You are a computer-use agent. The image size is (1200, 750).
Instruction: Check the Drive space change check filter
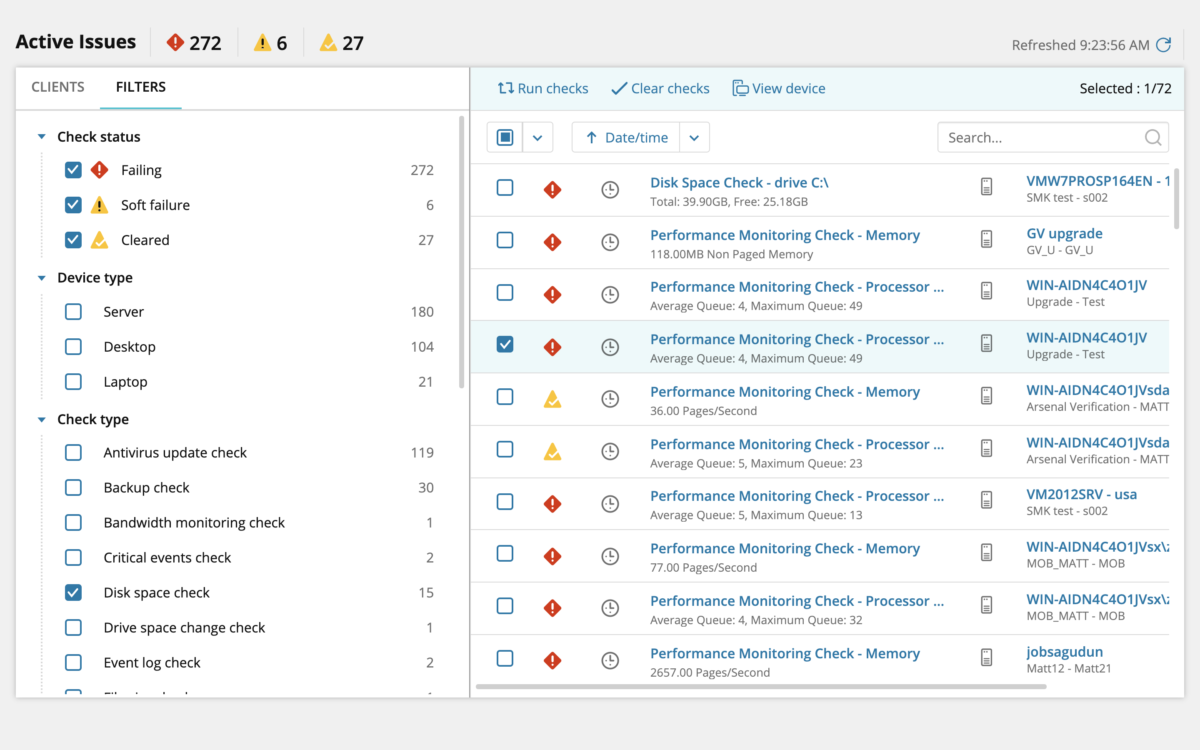point(73,628)
